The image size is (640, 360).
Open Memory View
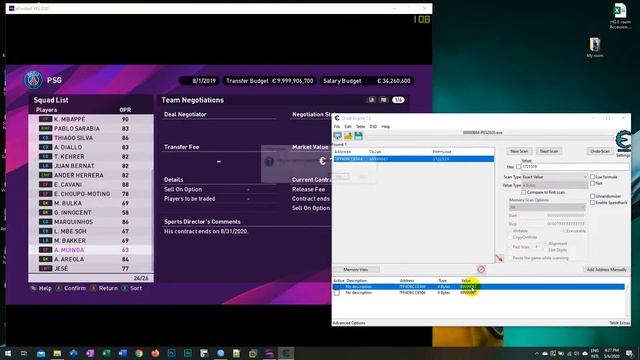[356, 269]
